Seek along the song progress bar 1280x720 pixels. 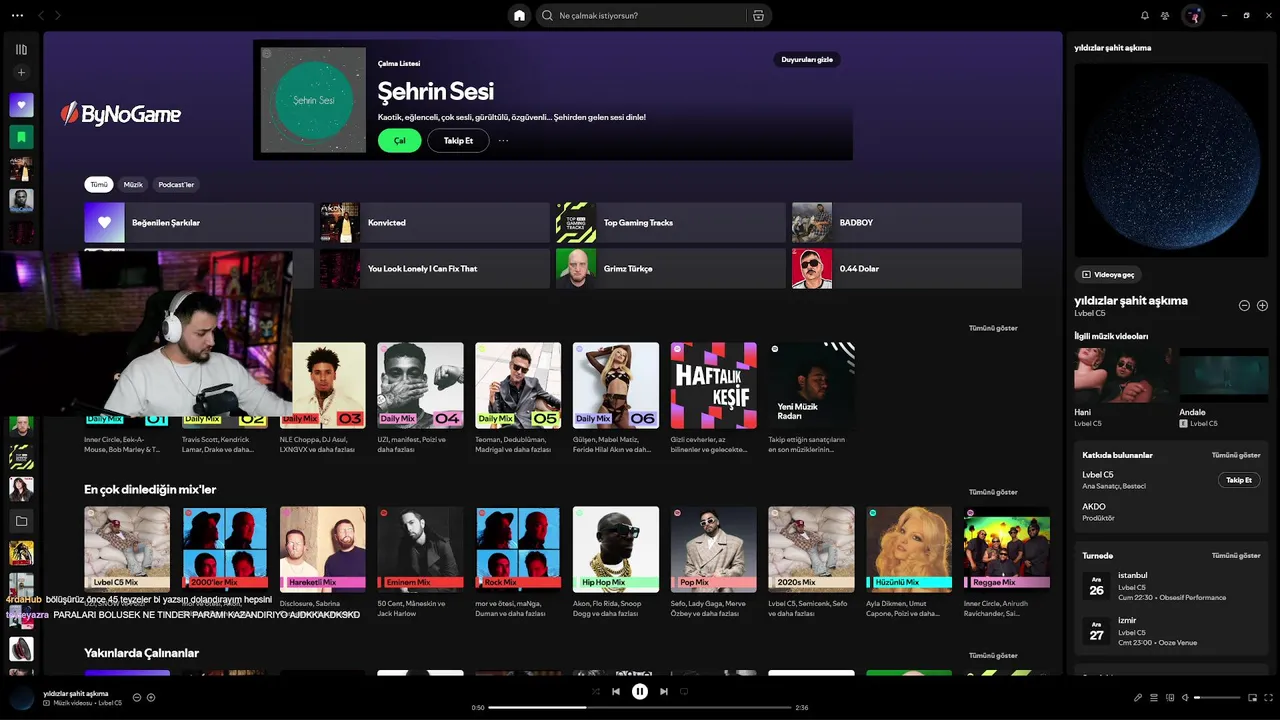[640, 708]
